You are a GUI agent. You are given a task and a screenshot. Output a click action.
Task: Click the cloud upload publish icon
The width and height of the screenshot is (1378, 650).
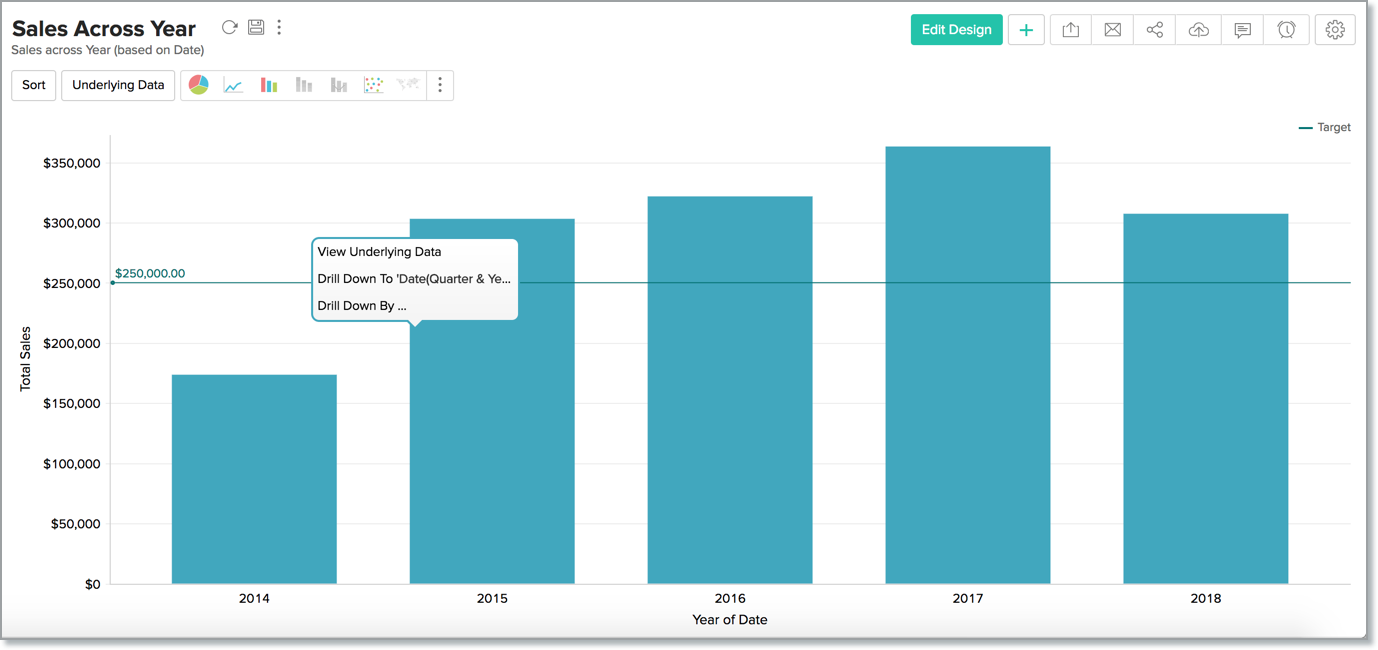[1198, 30]
